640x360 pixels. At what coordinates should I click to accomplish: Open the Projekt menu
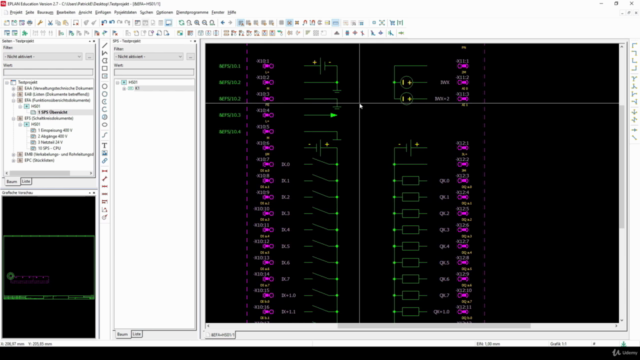pyautogui.click(x=16, y=13)
